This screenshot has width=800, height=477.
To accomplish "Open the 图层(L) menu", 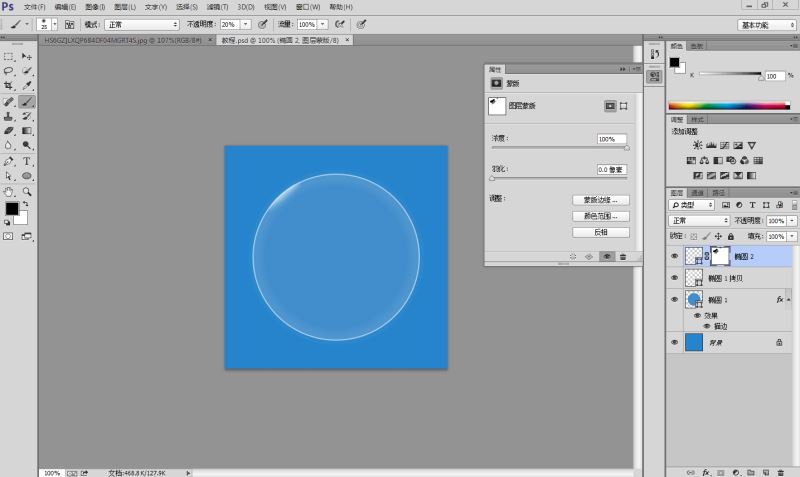I will pos(124,7).
